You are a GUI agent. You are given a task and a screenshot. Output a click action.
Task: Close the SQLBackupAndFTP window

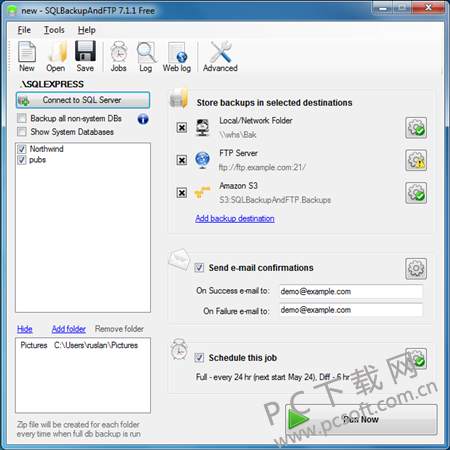click(429, 7)
